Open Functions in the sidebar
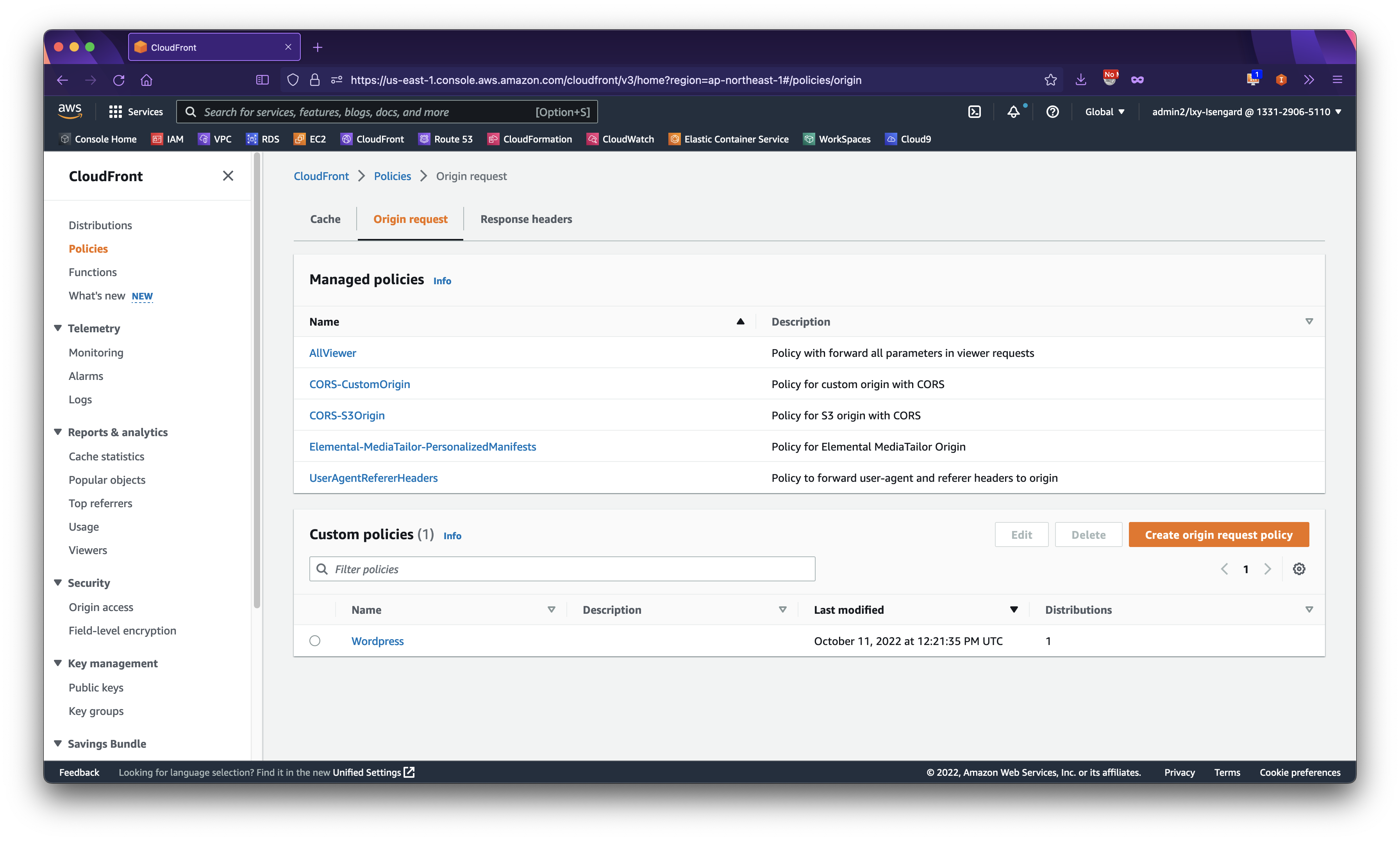Screen dimensions: 1400x841 93,272
